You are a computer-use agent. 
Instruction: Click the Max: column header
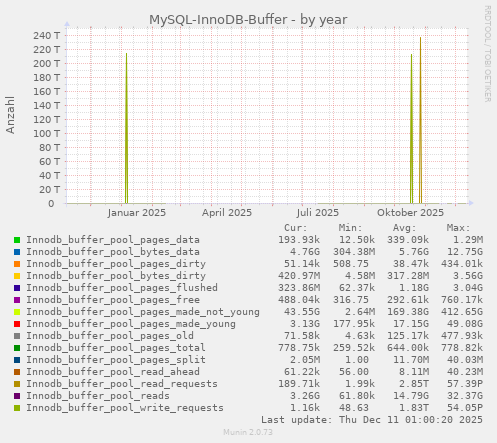pos(458,228)
